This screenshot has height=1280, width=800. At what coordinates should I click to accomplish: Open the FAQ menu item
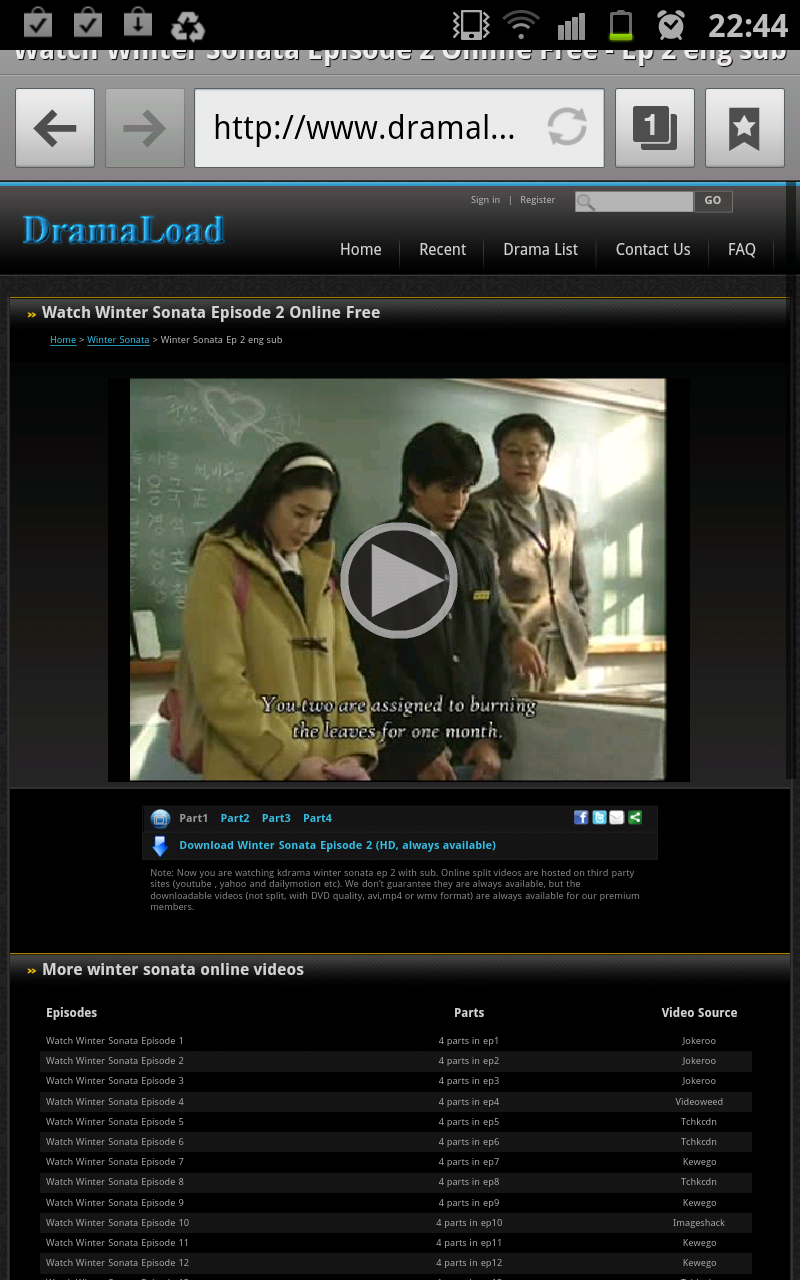742,250
